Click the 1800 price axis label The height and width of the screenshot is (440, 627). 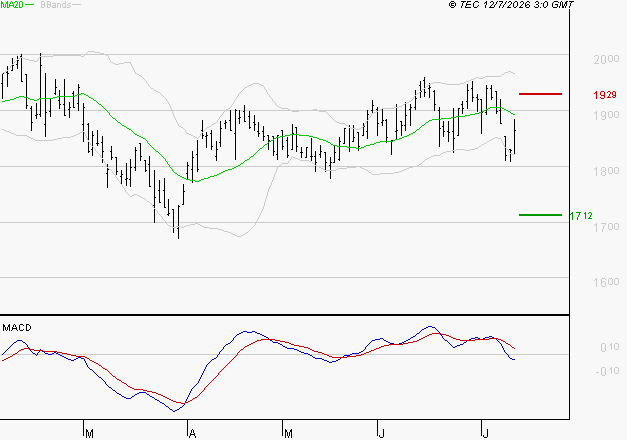click(x=606, y=171)
